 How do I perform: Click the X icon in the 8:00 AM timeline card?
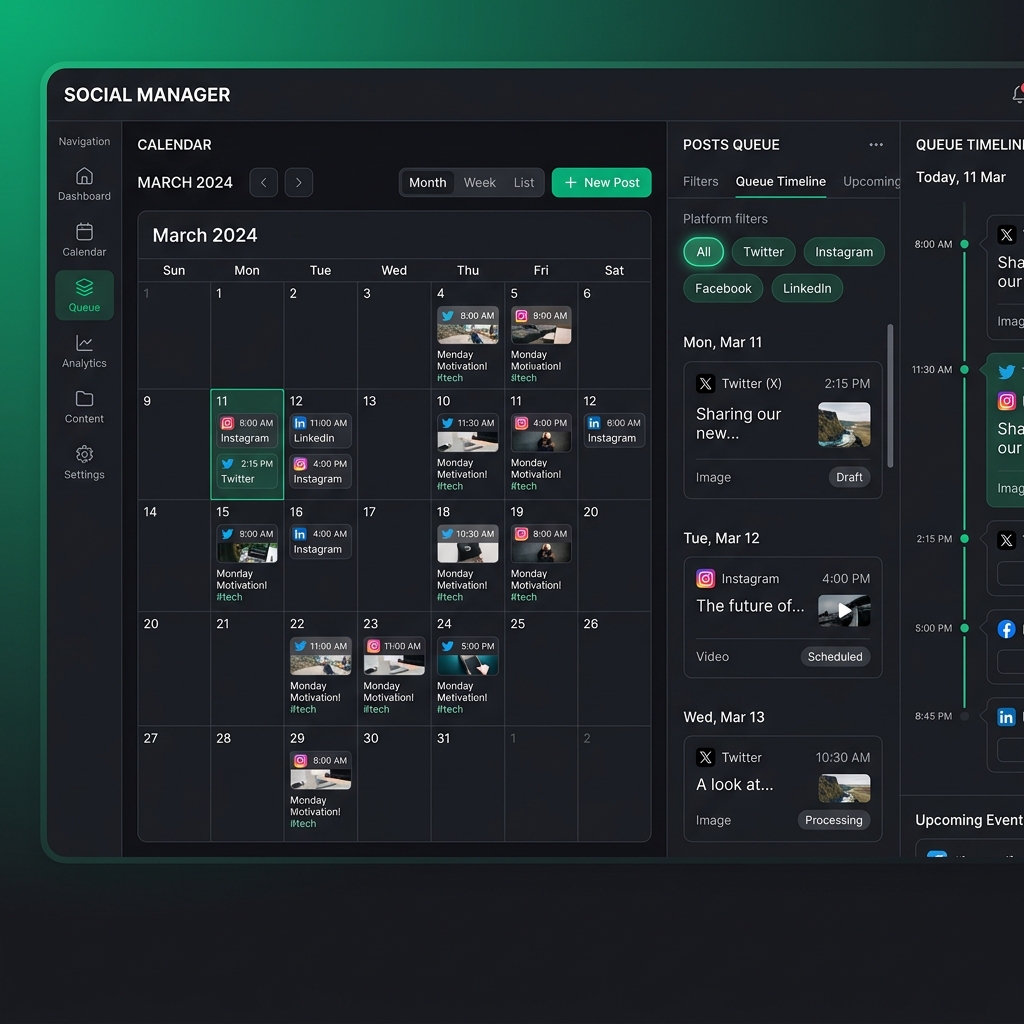[1006, 235]
